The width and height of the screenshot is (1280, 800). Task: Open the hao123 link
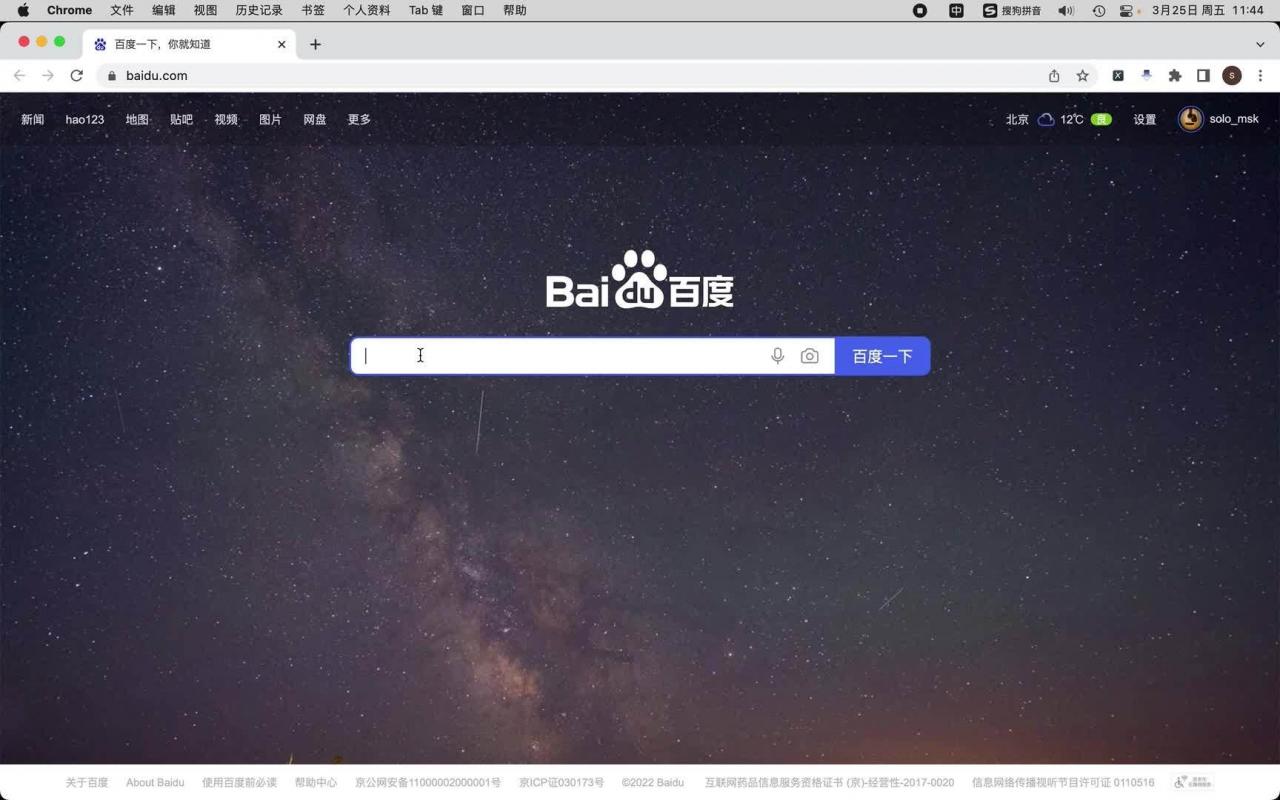point(85,119)
